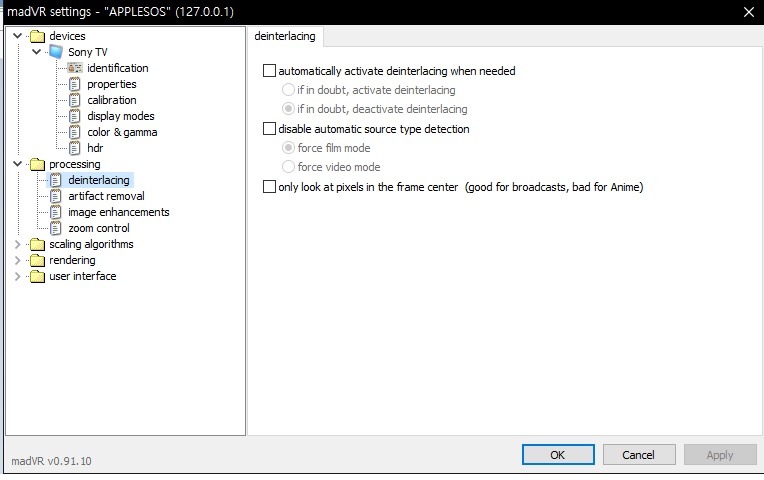Click the zoom control page icon

[56, 228]
